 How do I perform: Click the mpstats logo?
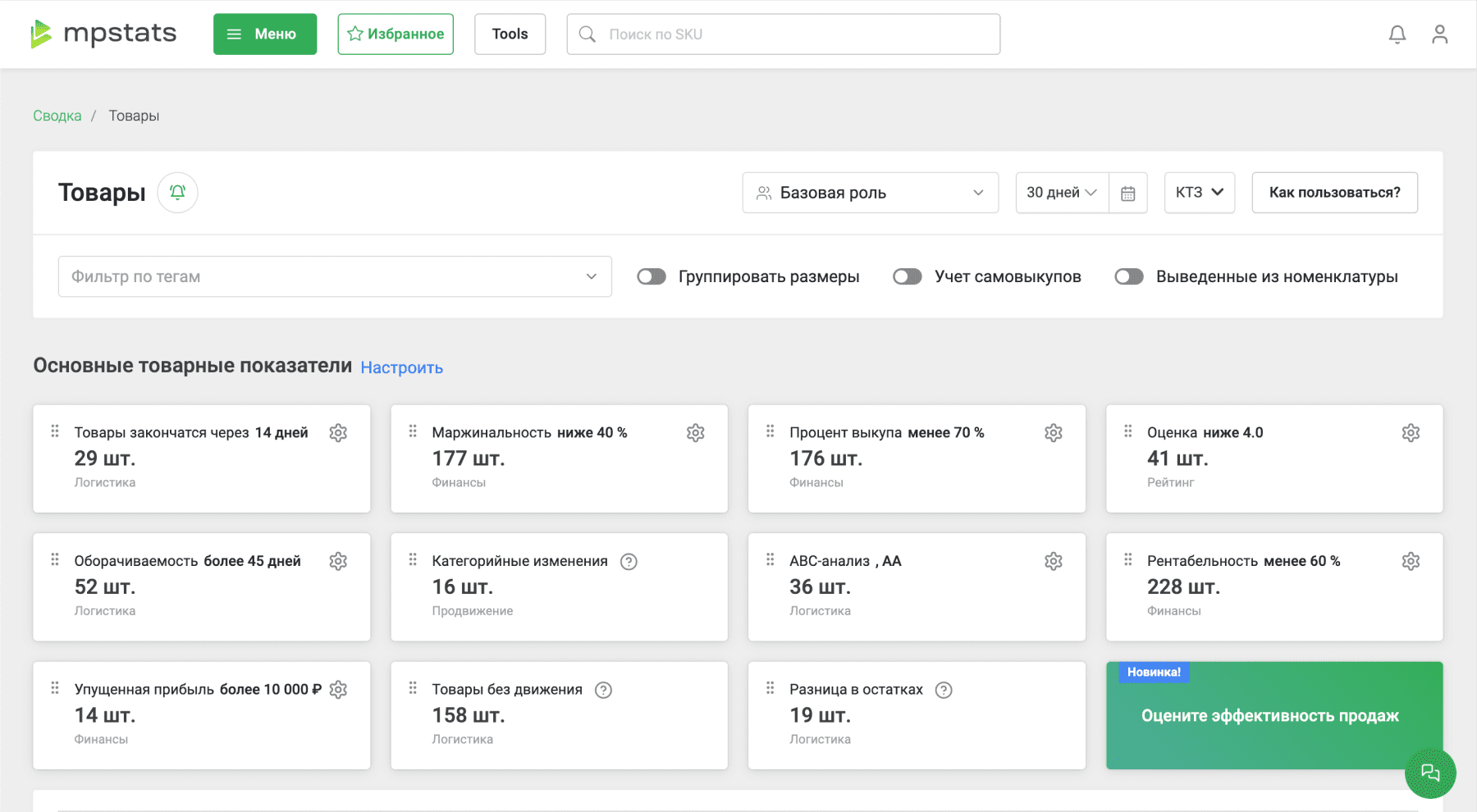103,34
